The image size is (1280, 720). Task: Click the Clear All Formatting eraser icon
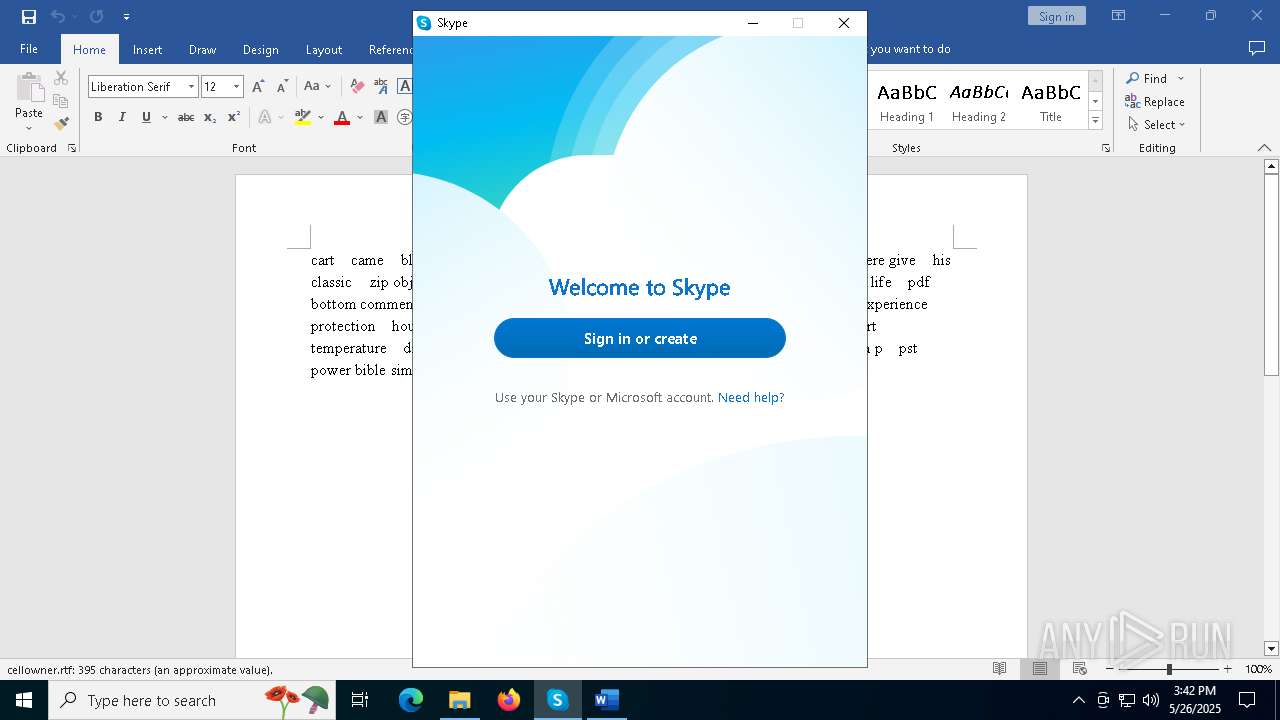point(355,87)
